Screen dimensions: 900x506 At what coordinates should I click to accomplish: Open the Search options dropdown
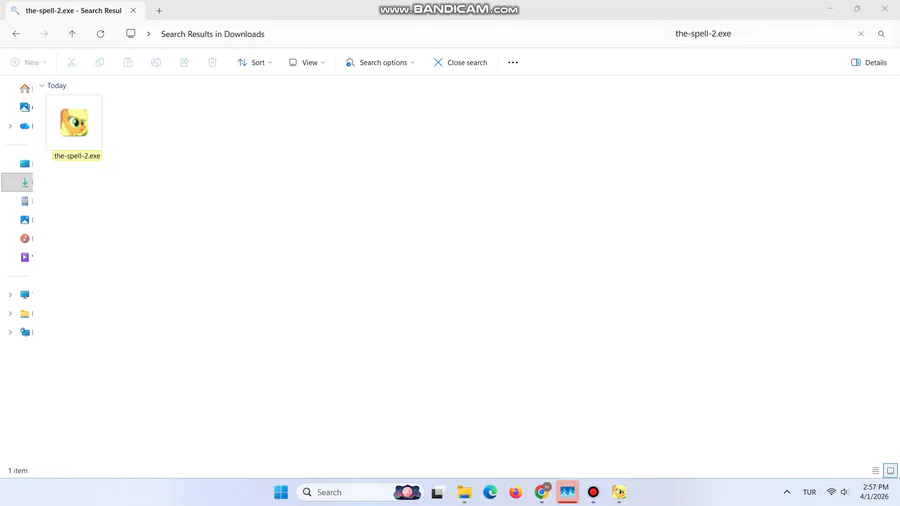(x=380, y=63)
